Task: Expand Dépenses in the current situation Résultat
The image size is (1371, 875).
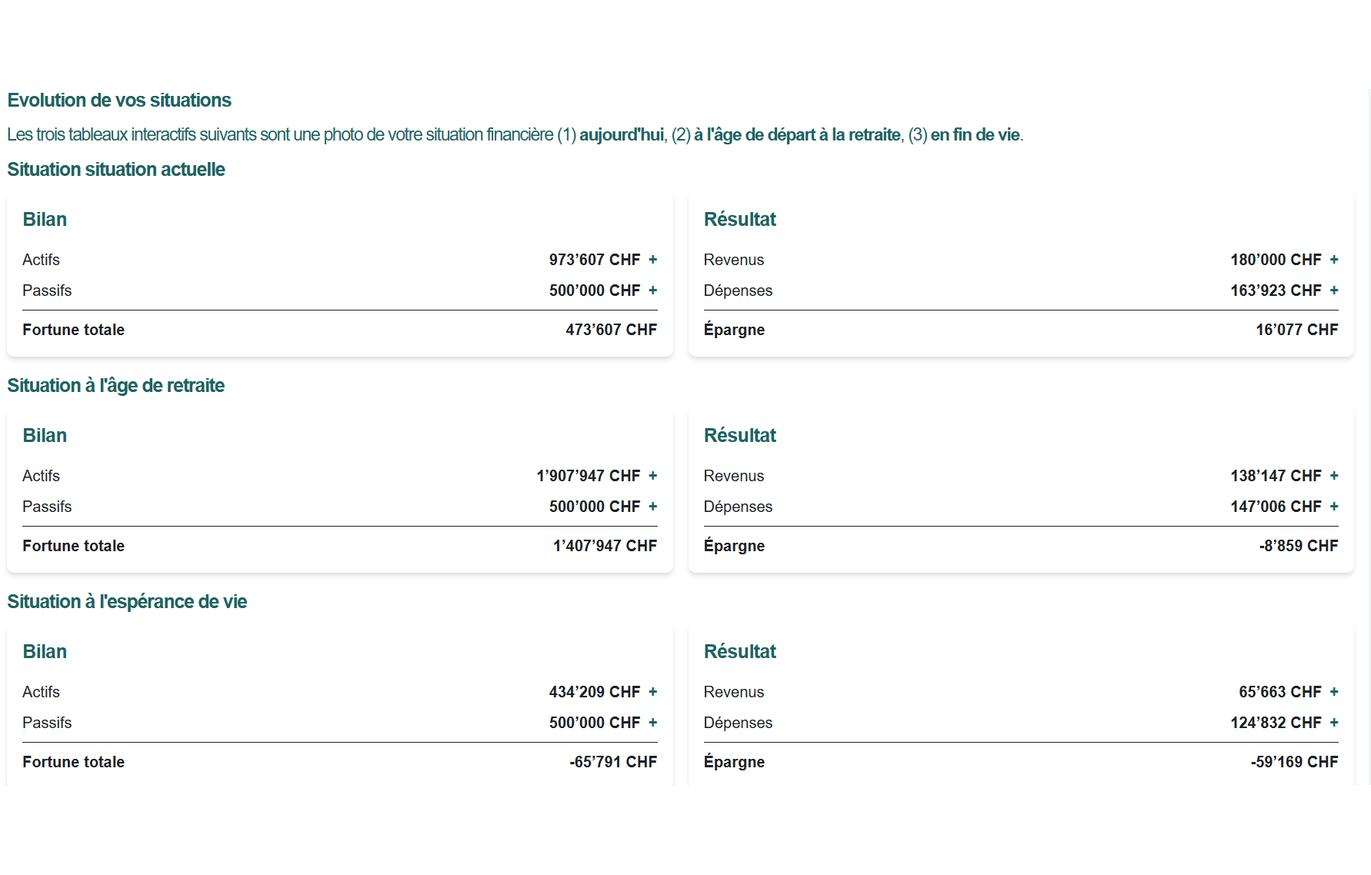Action: pos(1334,290)
